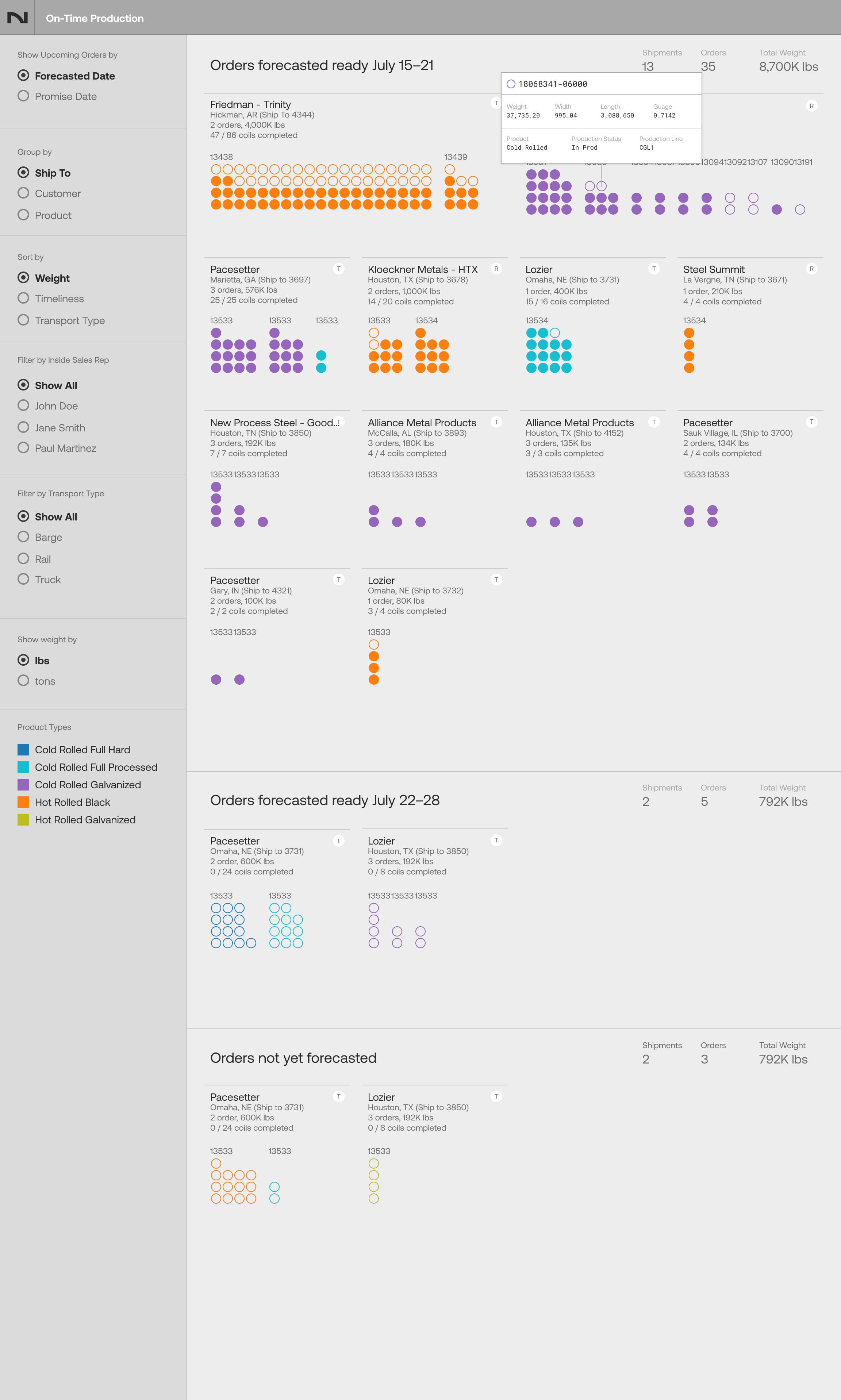Click the CGL1 production line value
The width and height of the screenshot is (841, 1400).
pyautogui.click(x=646, y=147)
